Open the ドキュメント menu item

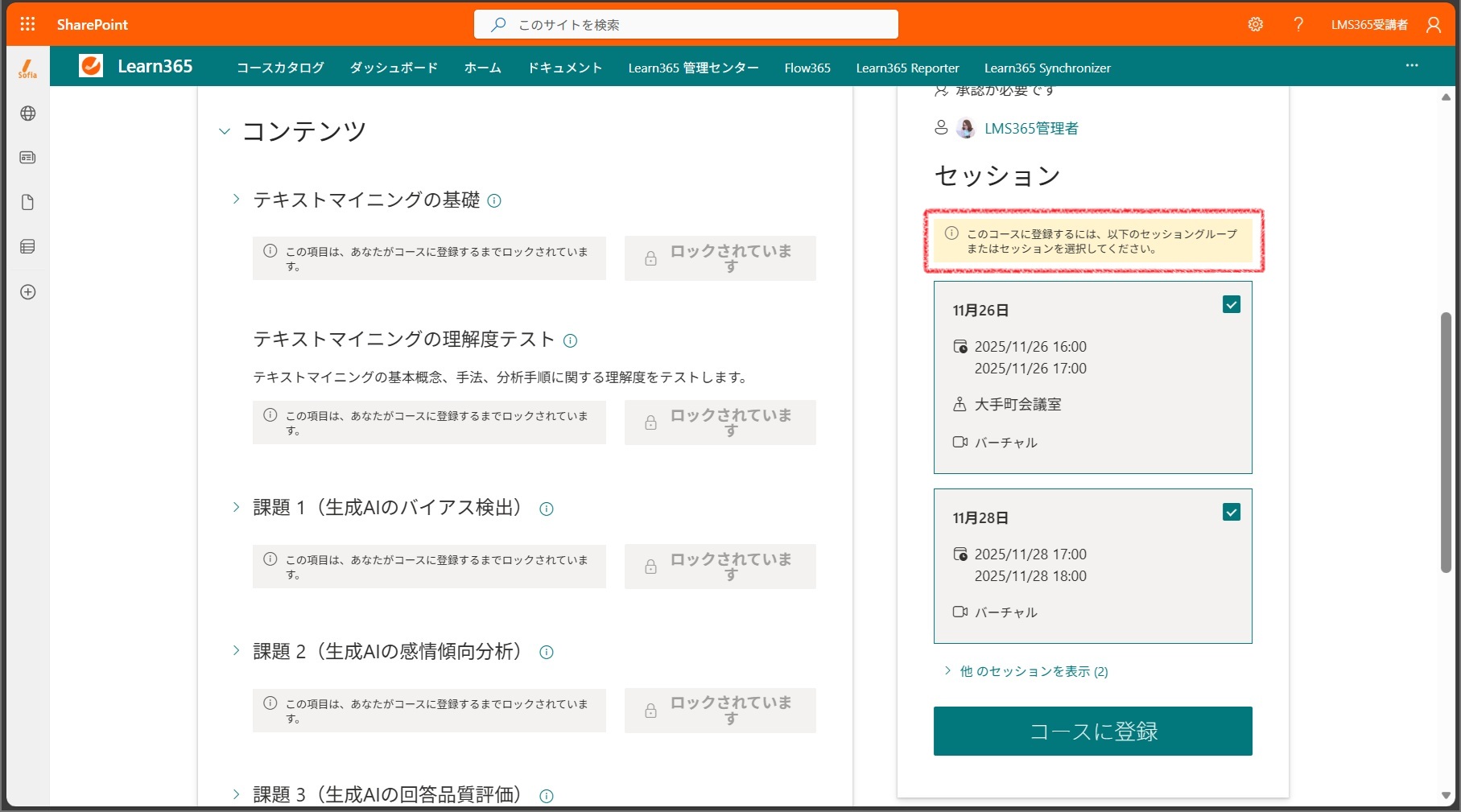tap(564, 68)
